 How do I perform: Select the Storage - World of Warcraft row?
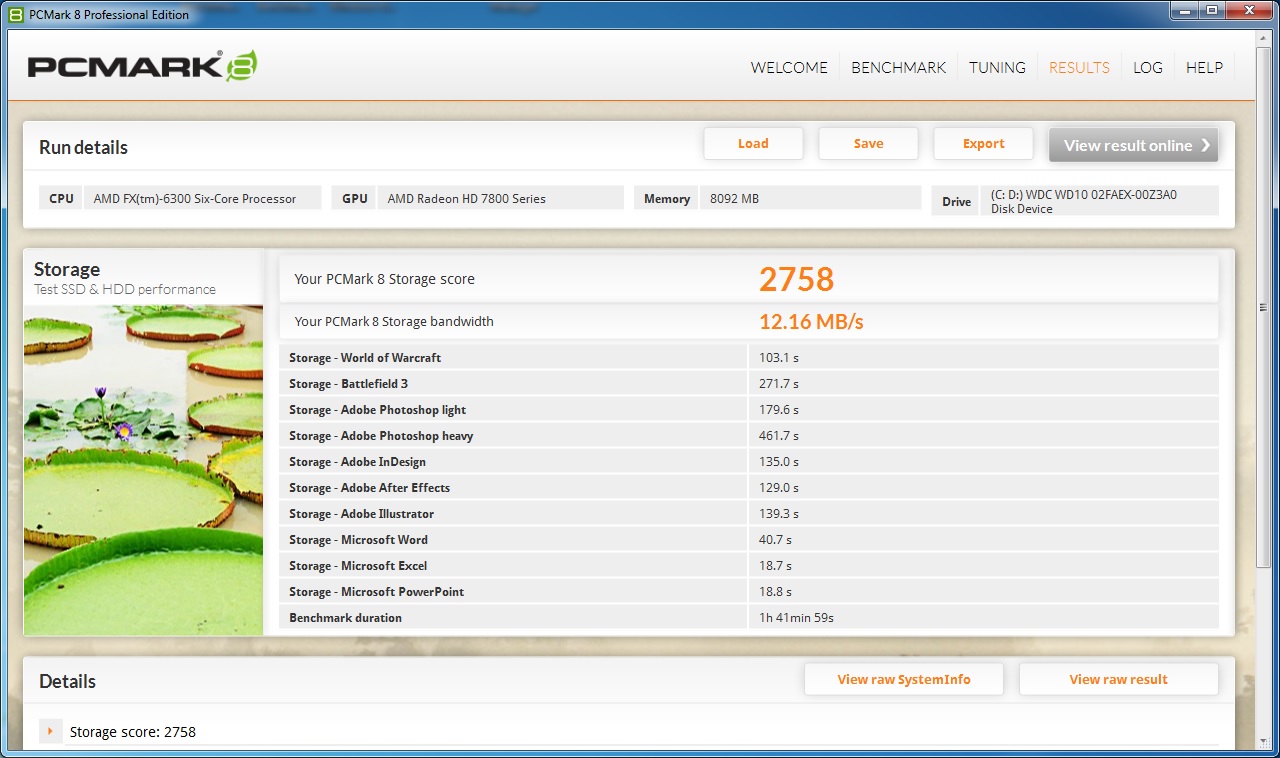coord(749,358)
